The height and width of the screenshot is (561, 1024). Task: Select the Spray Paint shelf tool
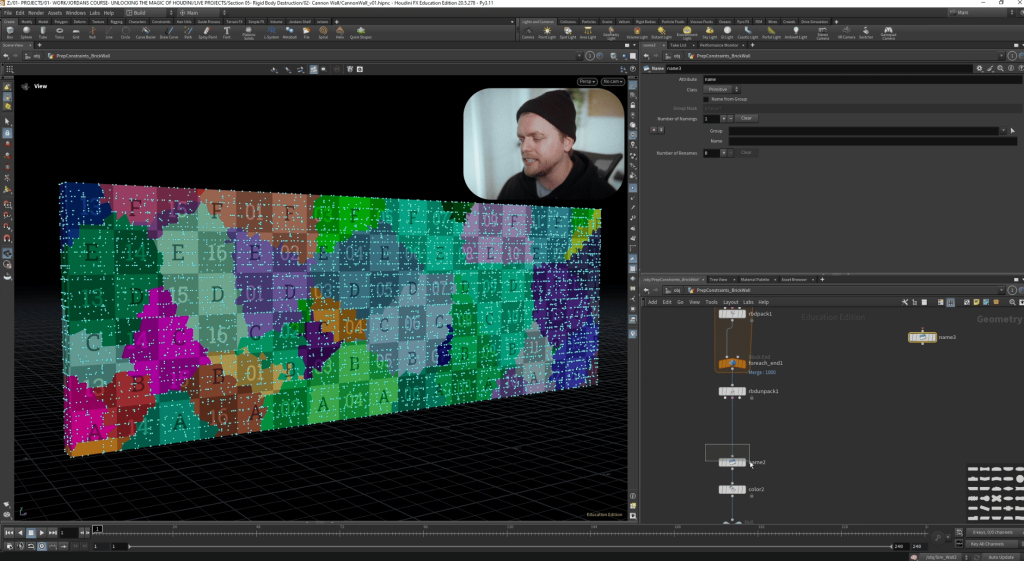tap(207, 32)
